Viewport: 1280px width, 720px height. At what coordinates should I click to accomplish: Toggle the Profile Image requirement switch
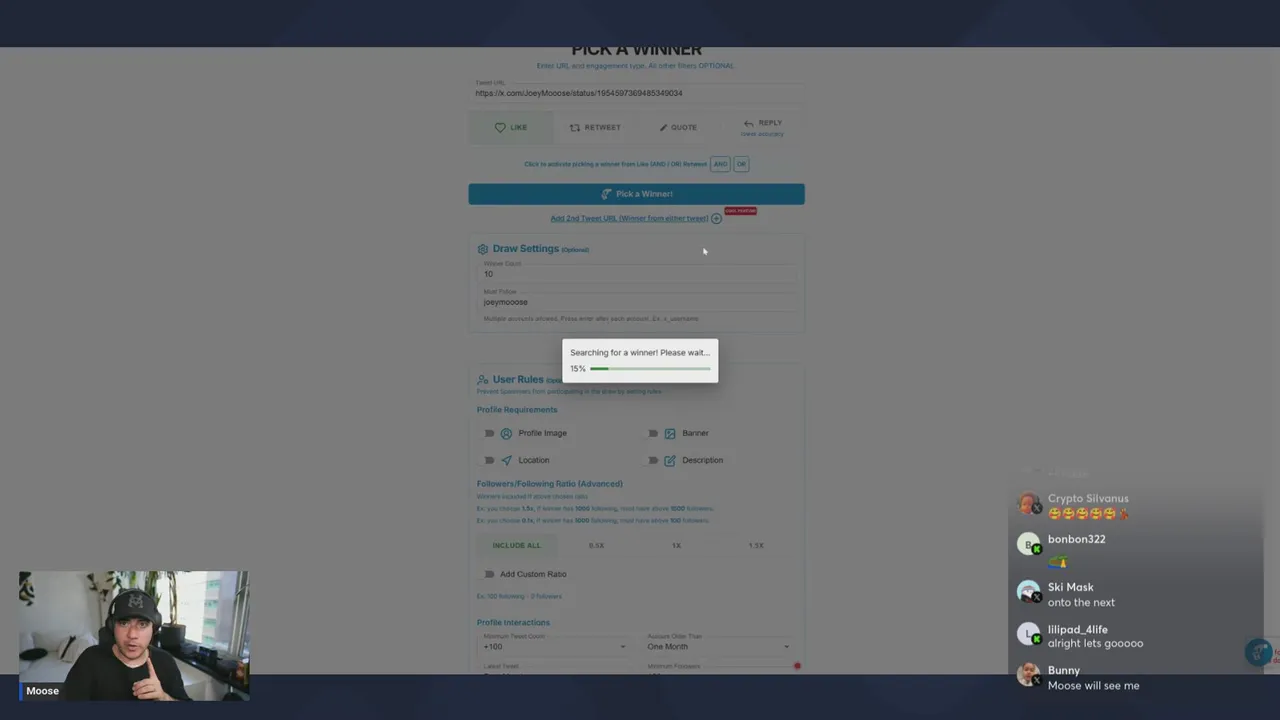489,433
